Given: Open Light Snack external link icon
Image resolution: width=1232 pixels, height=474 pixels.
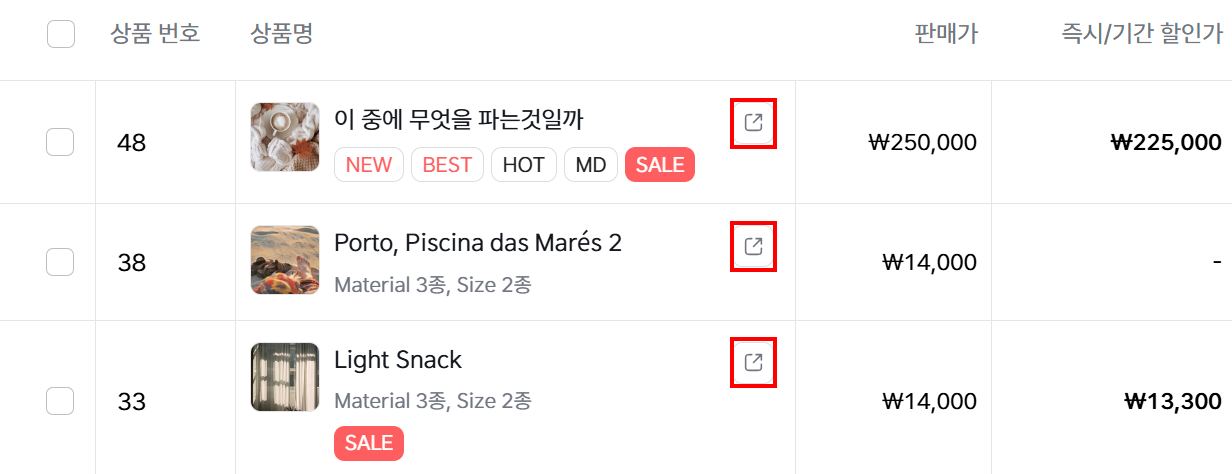Looking at the screenshot, I should click(x=754, y=362).
